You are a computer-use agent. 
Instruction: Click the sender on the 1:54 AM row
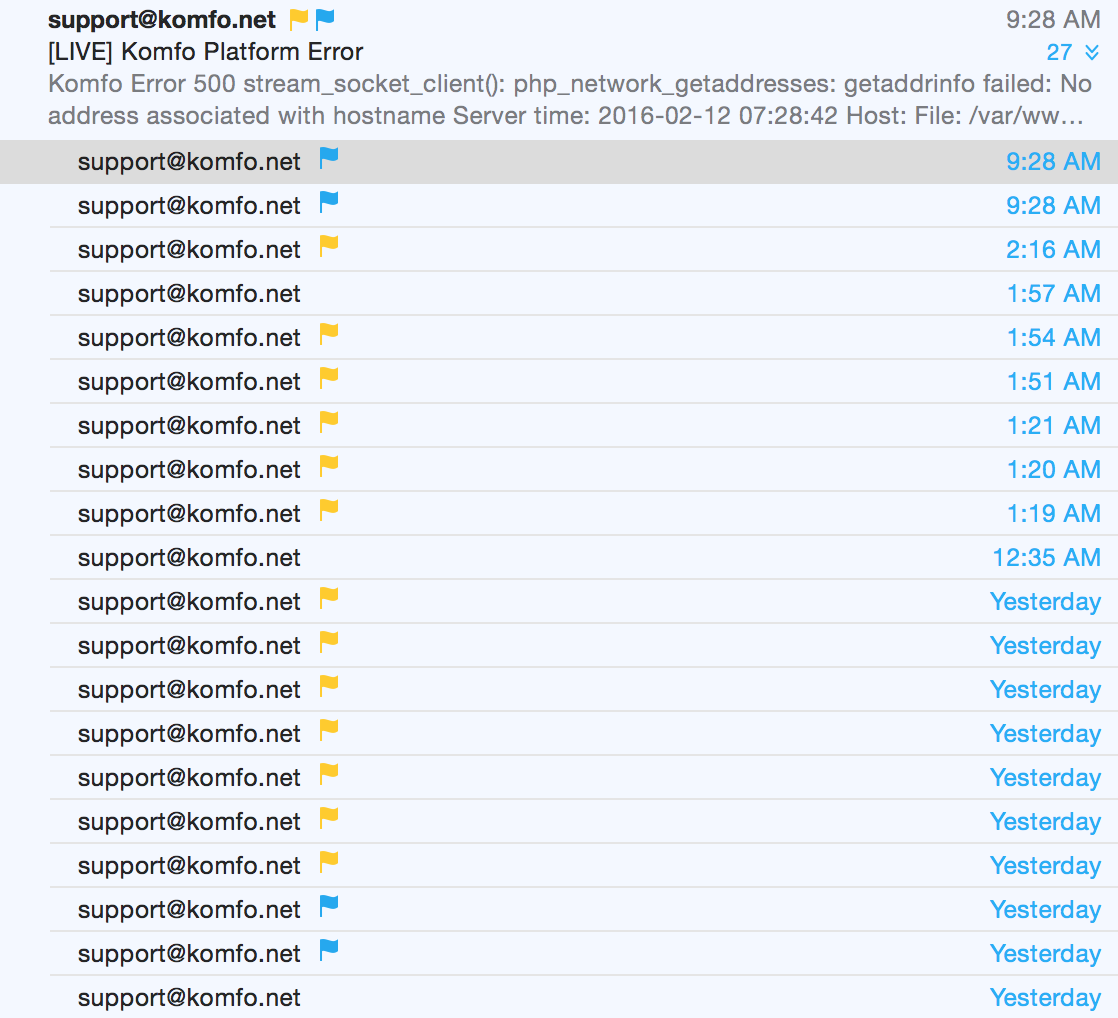(189, 338)
